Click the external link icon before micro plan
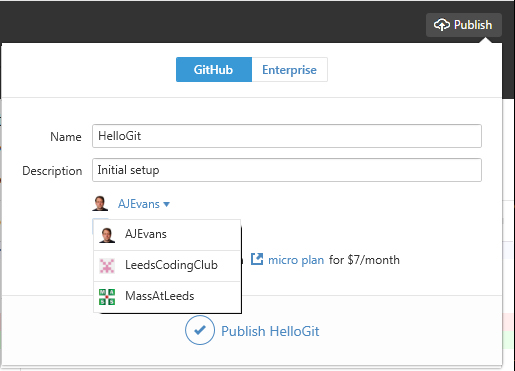 [x=257, y=259]
